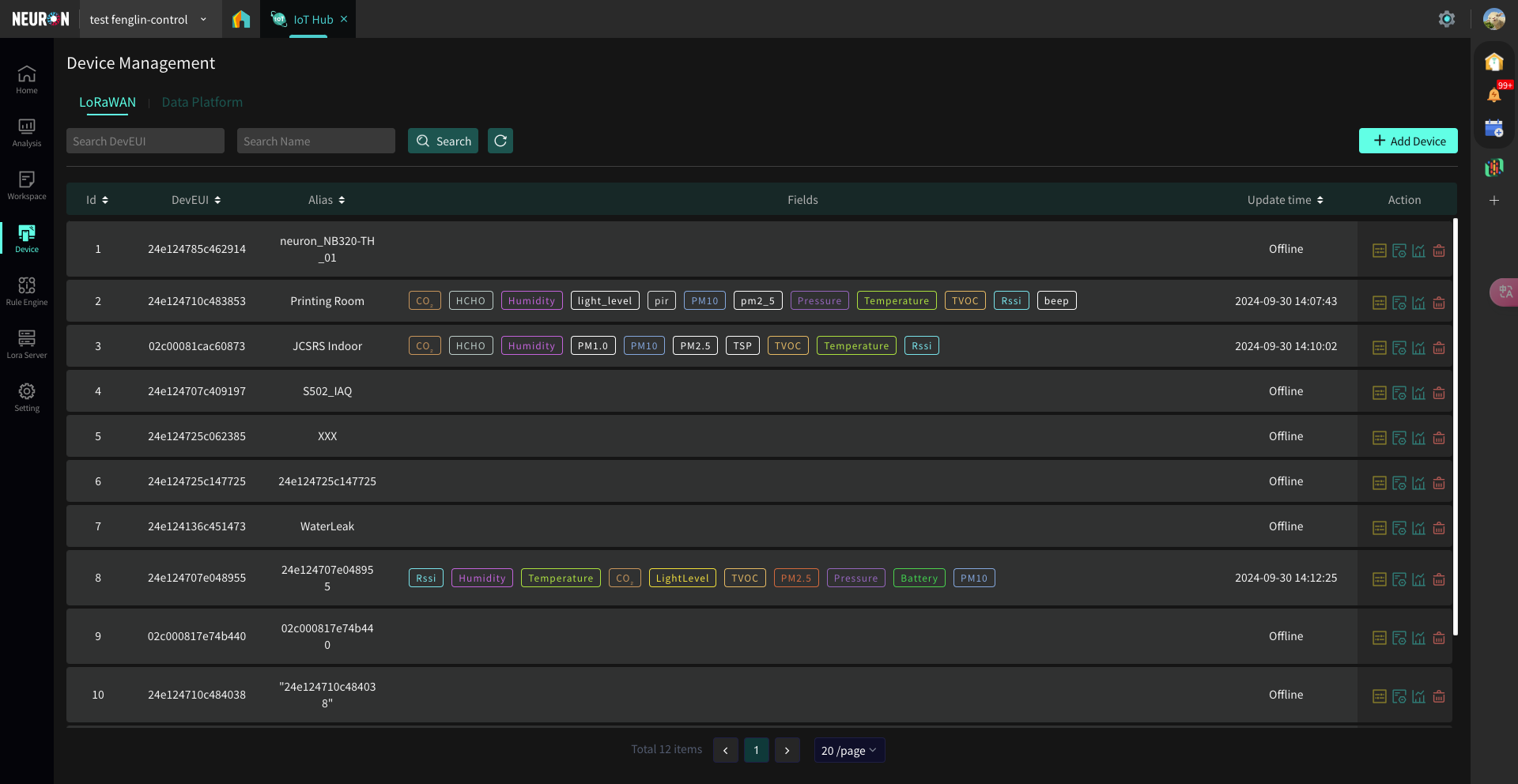This screenshot has height=784, width=1518.
Task: Open Home in the left sidebar
Action: 27,80
